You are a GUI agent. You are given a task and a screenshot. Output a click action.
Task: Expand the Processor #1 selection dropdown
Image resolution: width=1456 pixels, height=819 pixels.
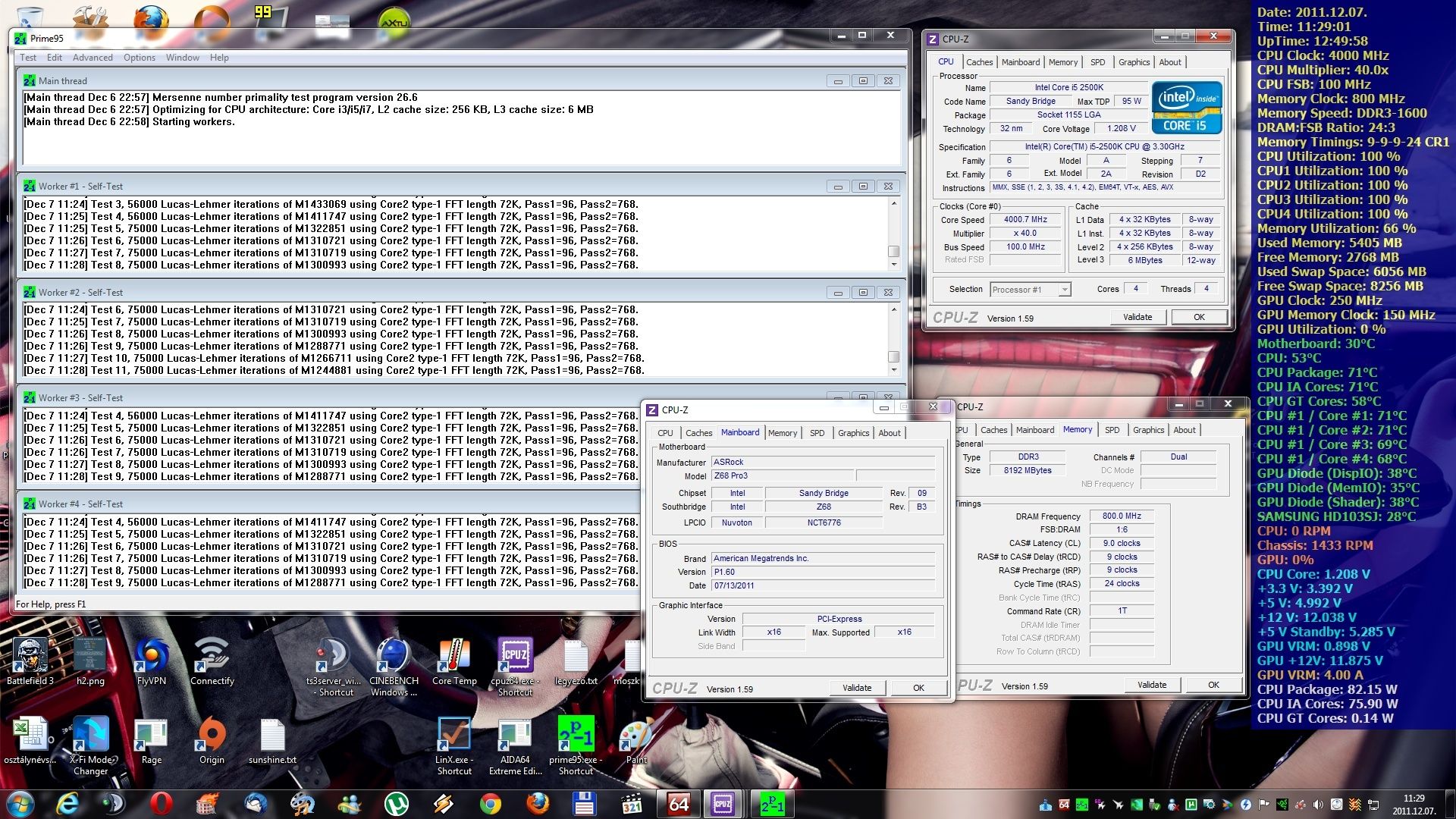(1065, 290)
